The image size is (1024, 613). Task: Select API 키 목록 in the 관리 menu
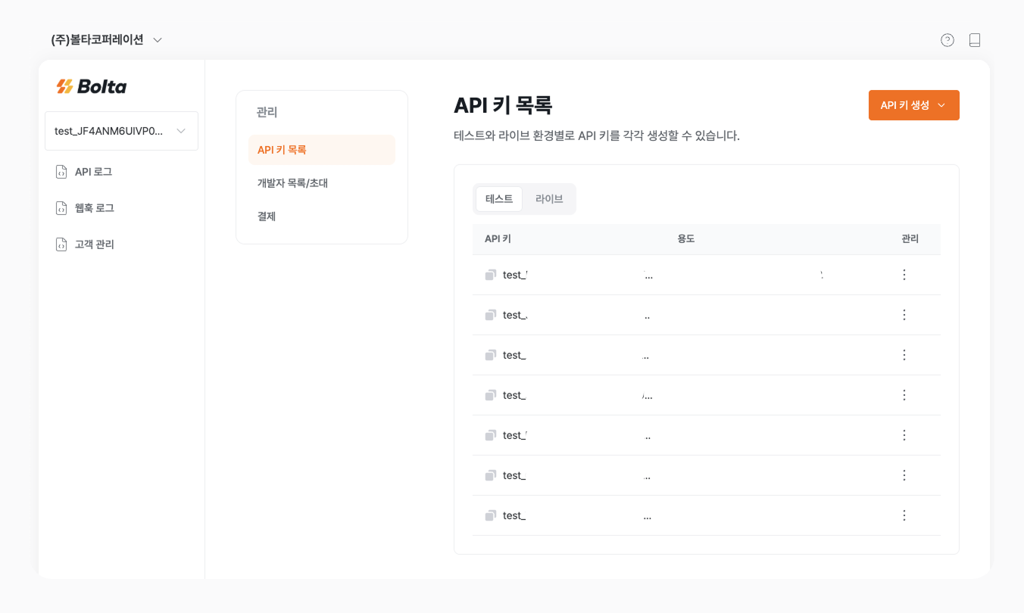(x=322, y=150)
